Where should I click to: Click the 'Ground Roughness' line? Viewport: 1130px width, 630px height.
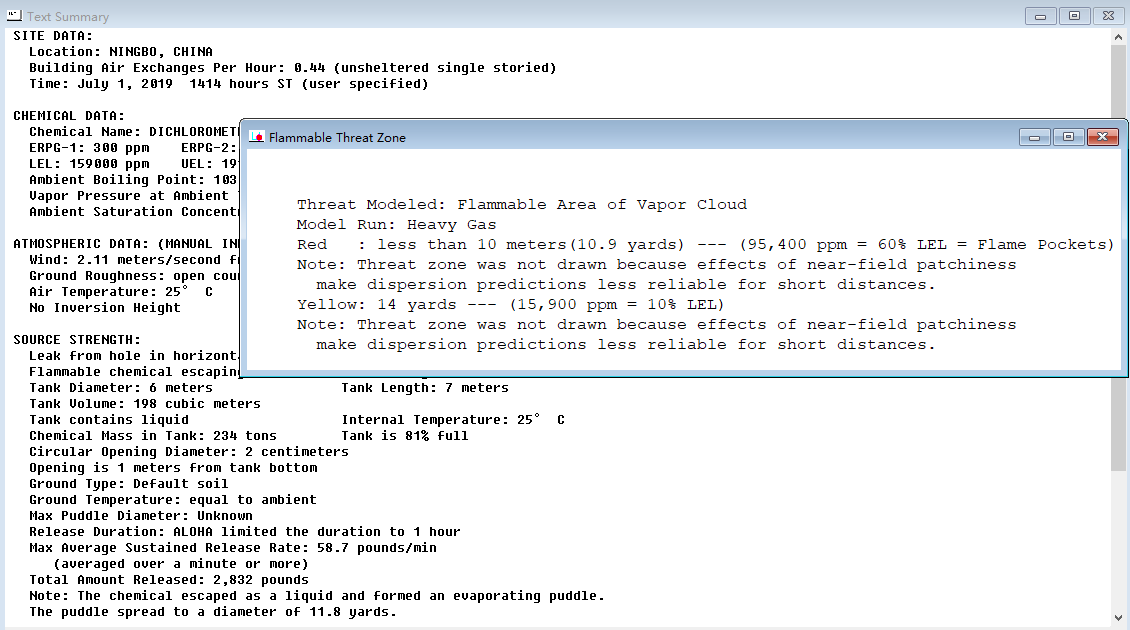pos(133,275)
